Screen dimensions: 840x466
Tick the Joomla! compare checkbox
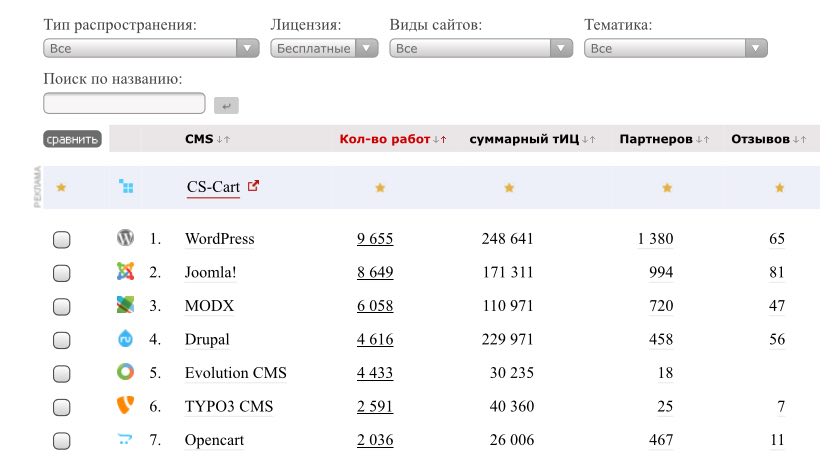[62, 273]
